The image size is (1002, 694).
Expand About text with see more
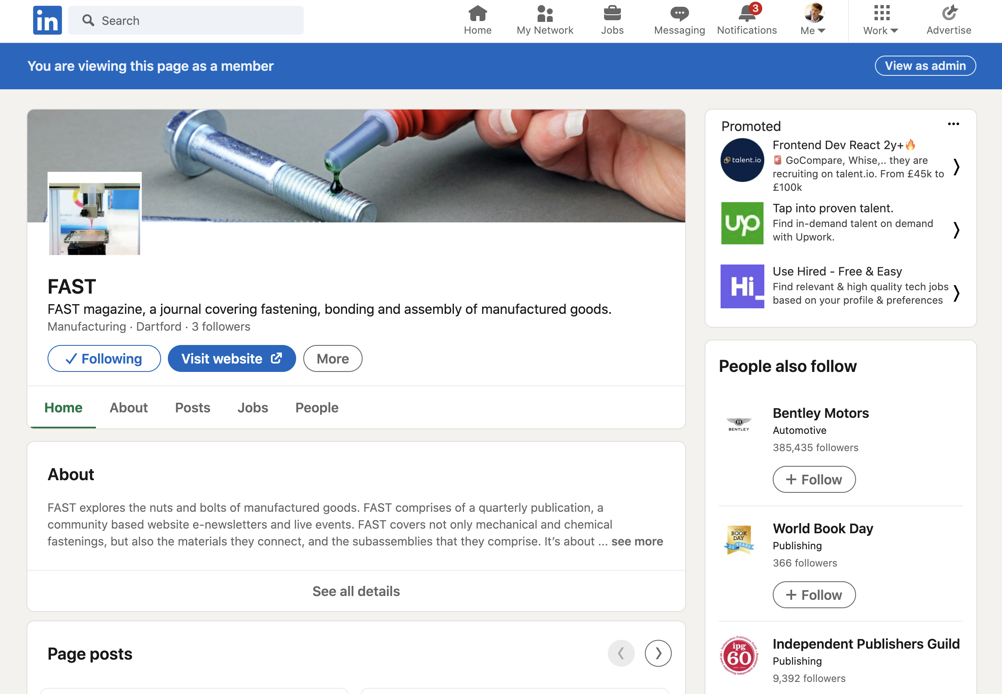637,541
